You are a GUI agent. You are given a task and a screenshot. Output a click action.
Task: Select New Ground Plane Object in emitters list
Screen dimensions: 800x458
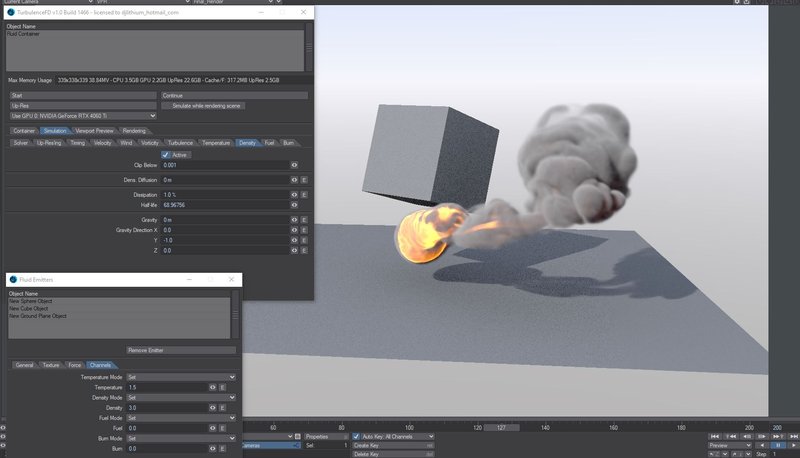click(x=38, y=316)
